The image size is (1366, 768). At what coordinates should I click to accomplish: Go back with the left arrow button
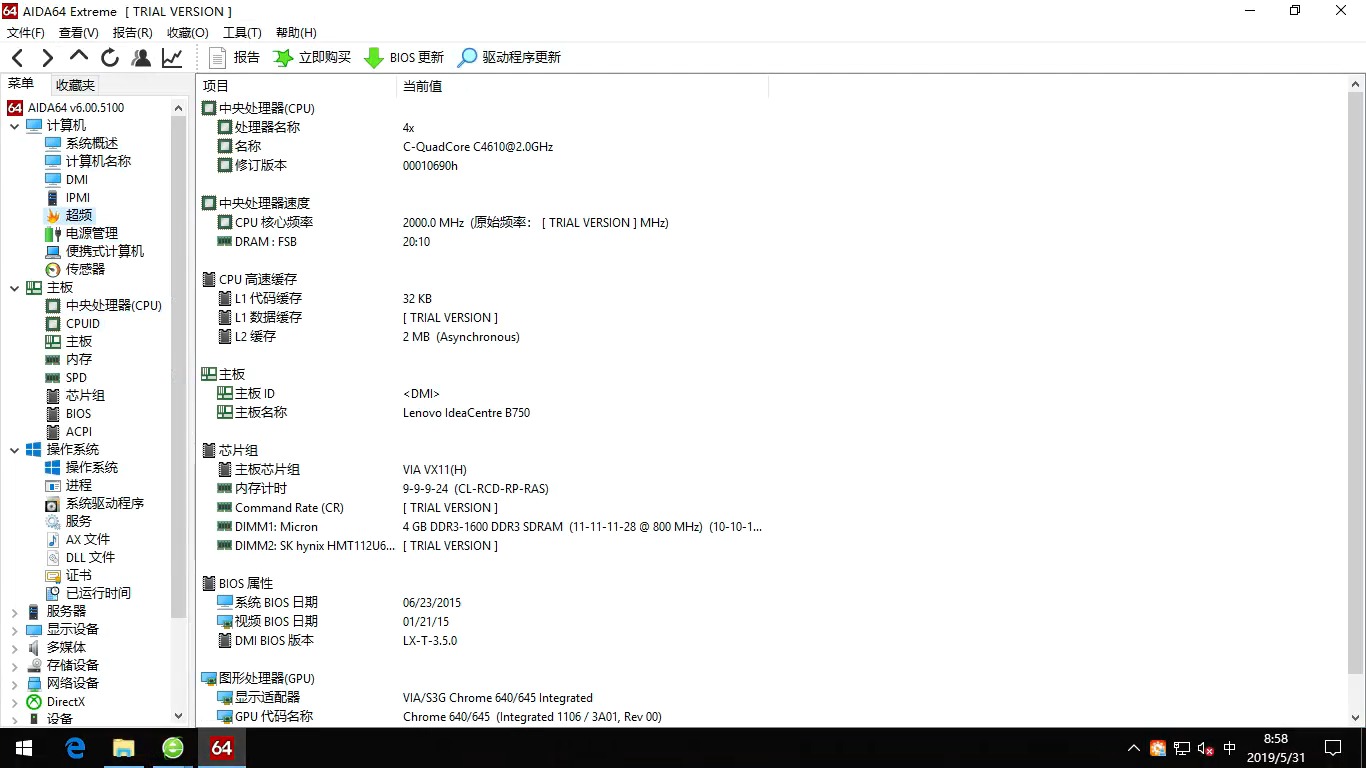(18, 58)
